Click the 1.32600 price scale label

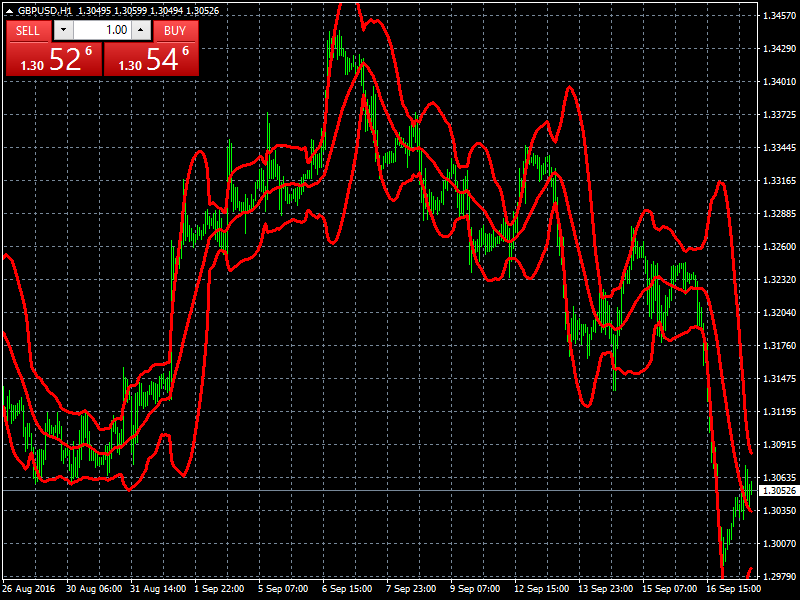[x=779, y=247]
